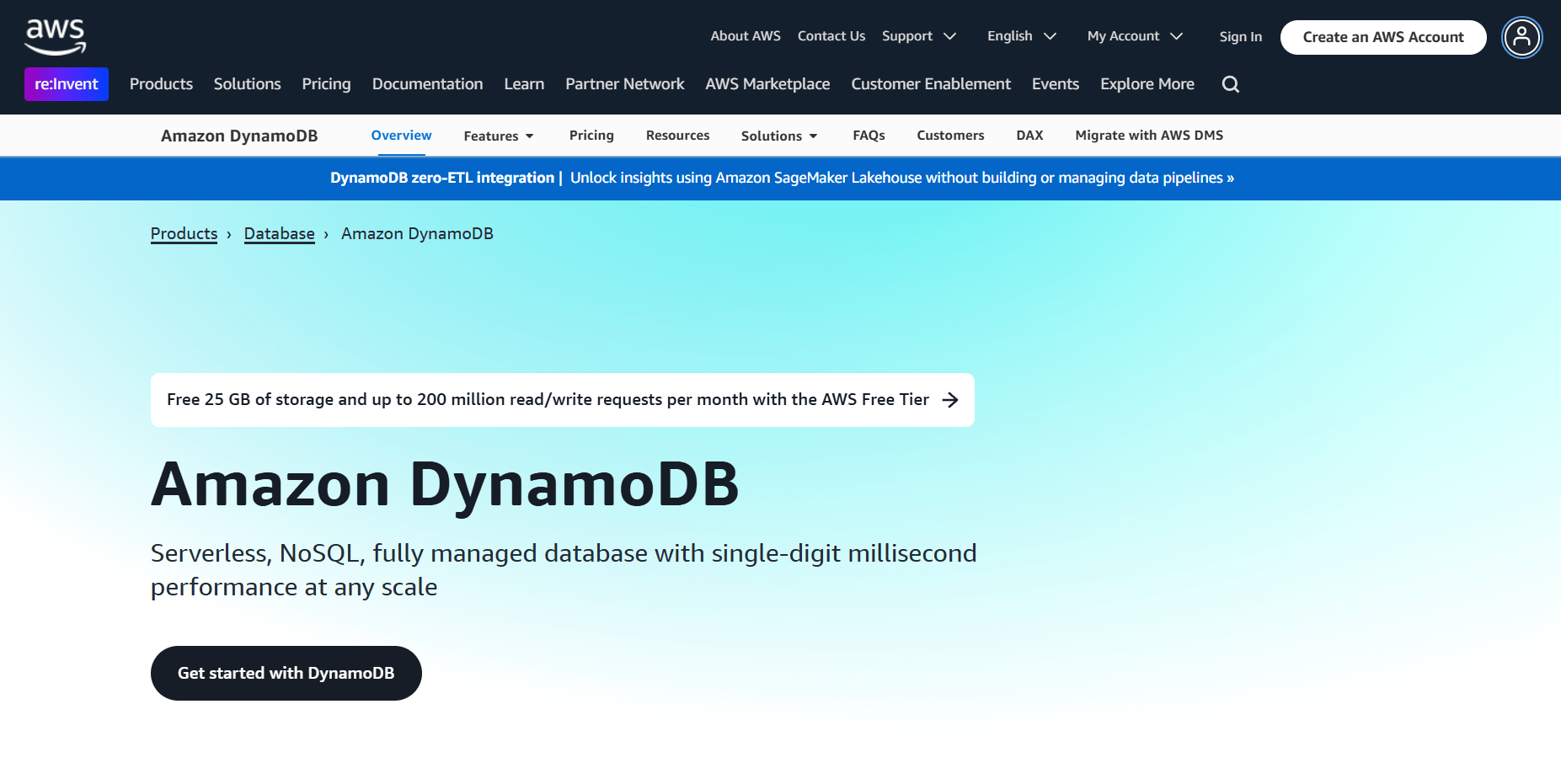Expand the Solutions dropdown in DynamoDB nav

coord(778,135)
